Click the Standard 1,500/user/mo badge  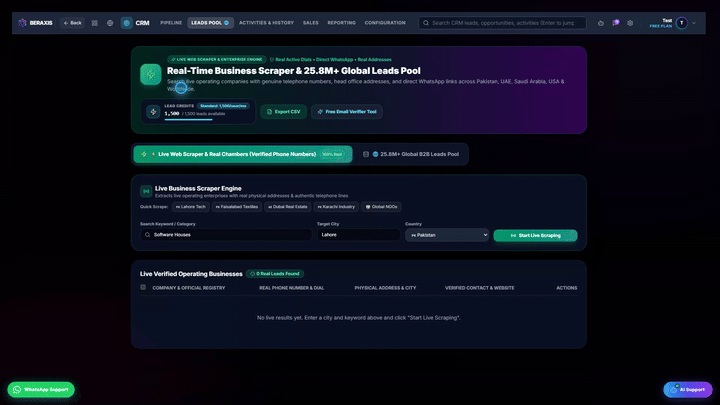coord(224,106)
